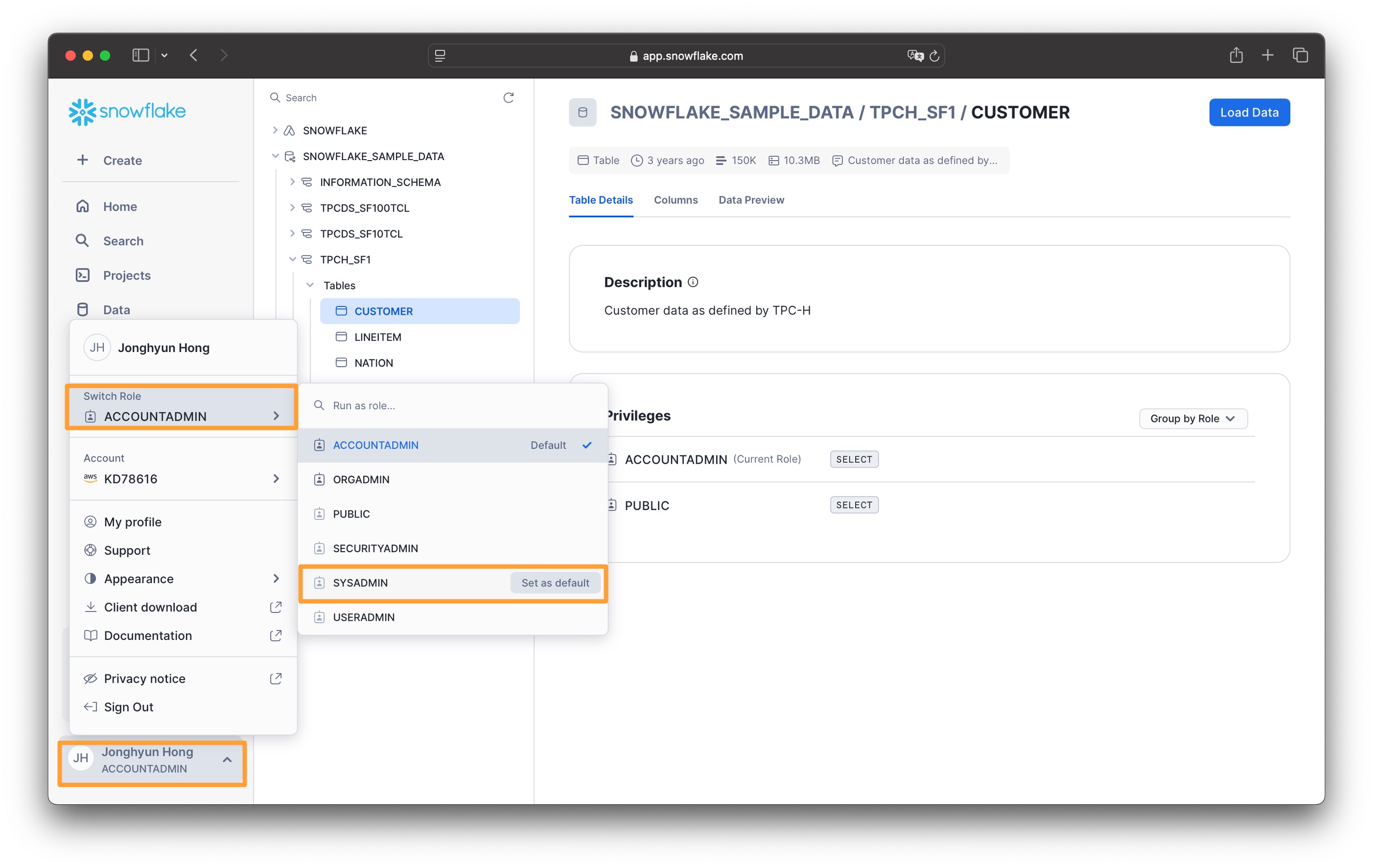This screenshot has width=1375, height=868.
Task: Click the Snowflake logo
Action: pyautogui.click(x=127, y=111)
